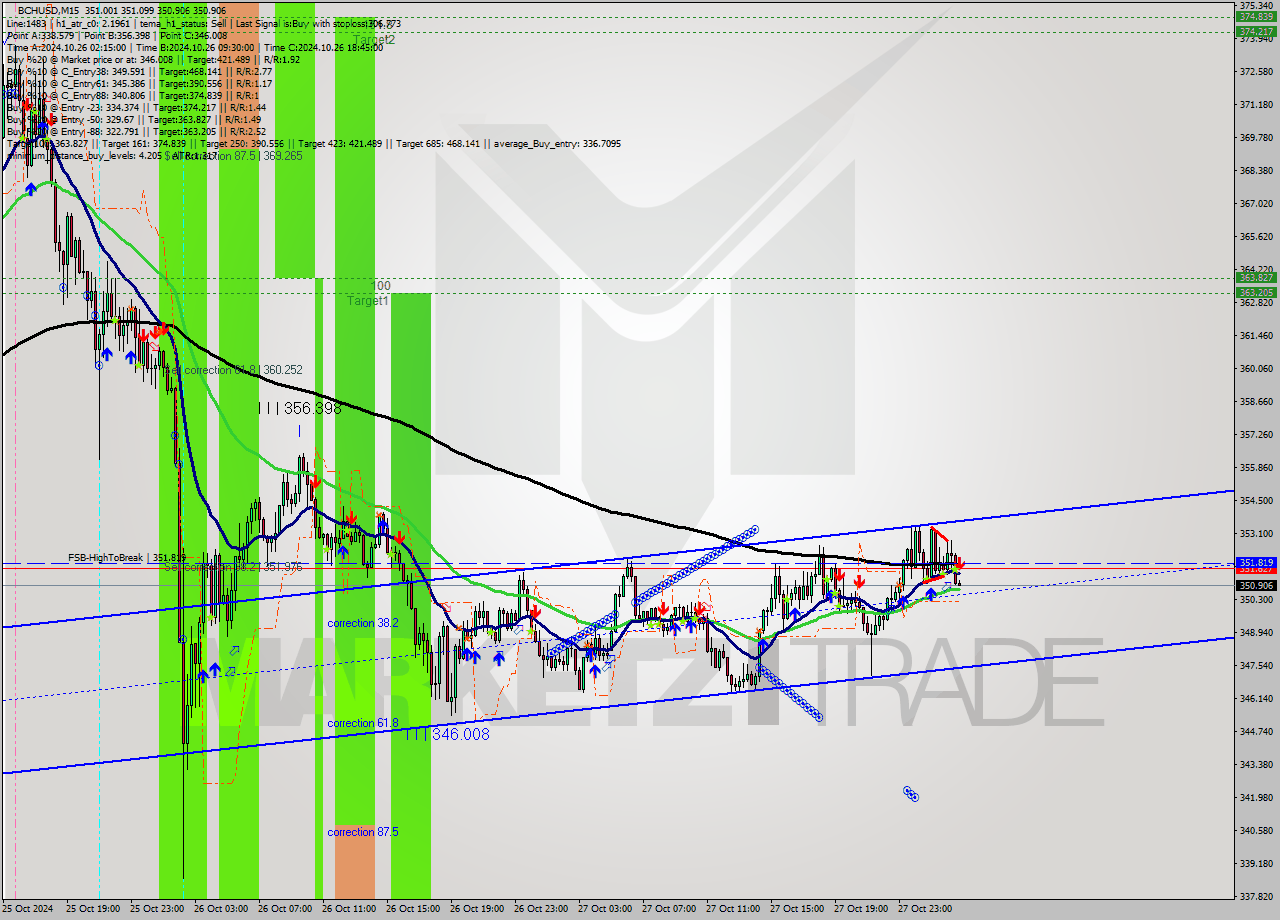This screenshot has width=1280, height=920.
Task: Select the 'correction 87.5' label near bottom
Action: tap(362, 832)
